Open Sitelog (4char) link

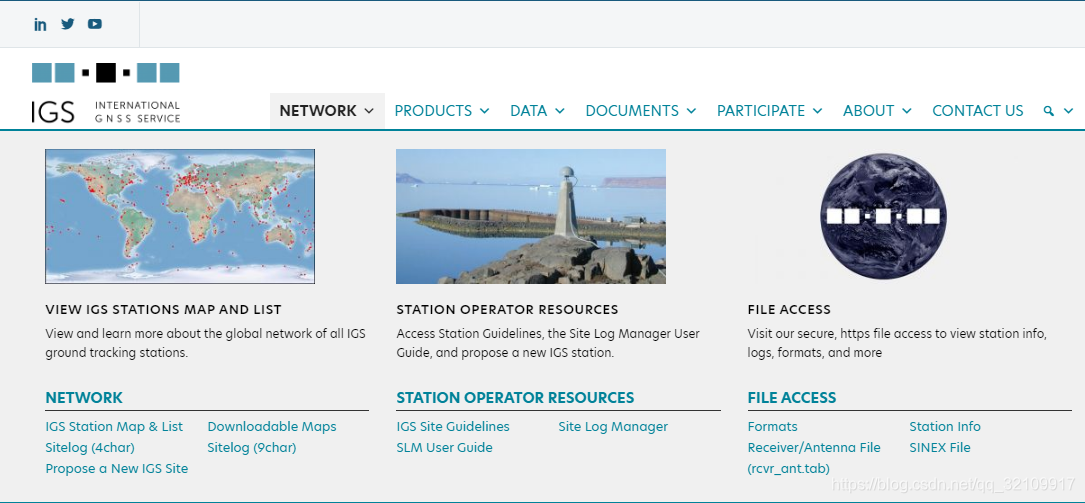[x=90, y=448]
